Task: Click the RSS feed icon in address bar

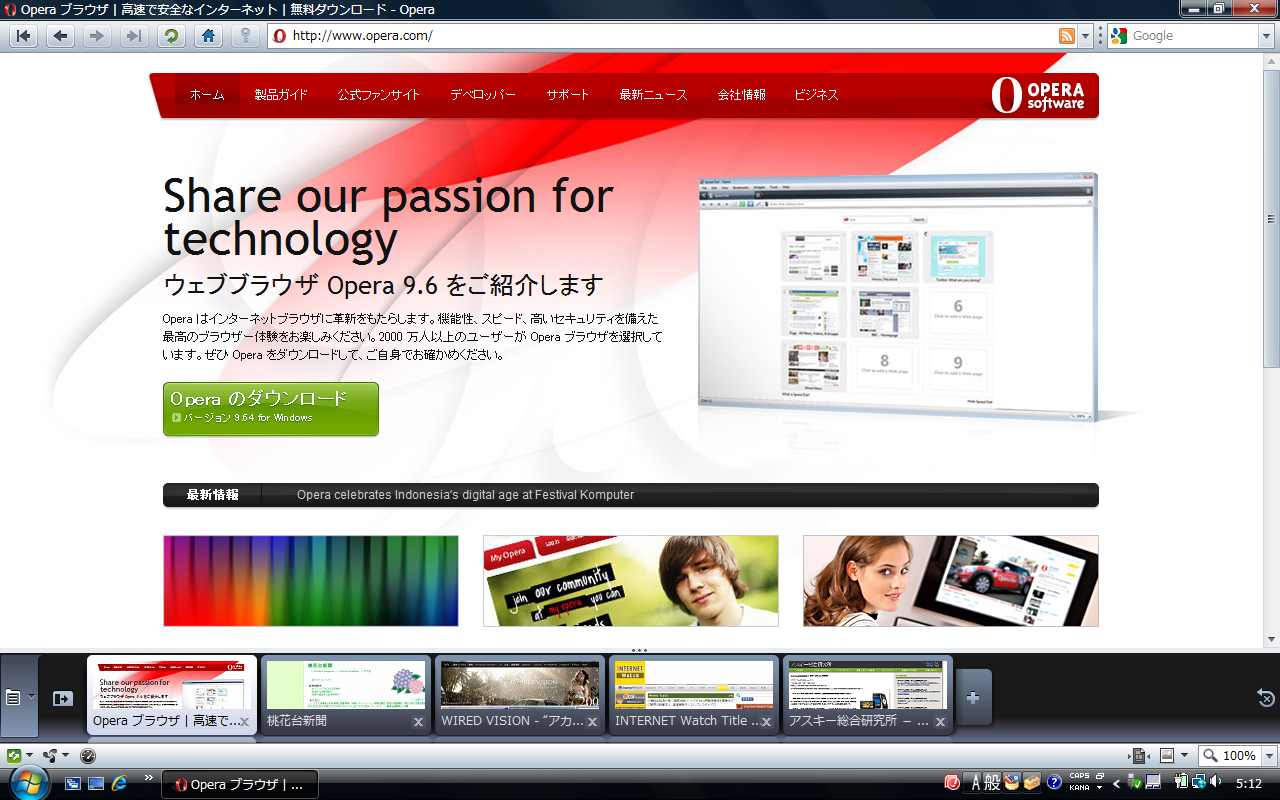Action: pyautogui.click(x=1067, y=36)
